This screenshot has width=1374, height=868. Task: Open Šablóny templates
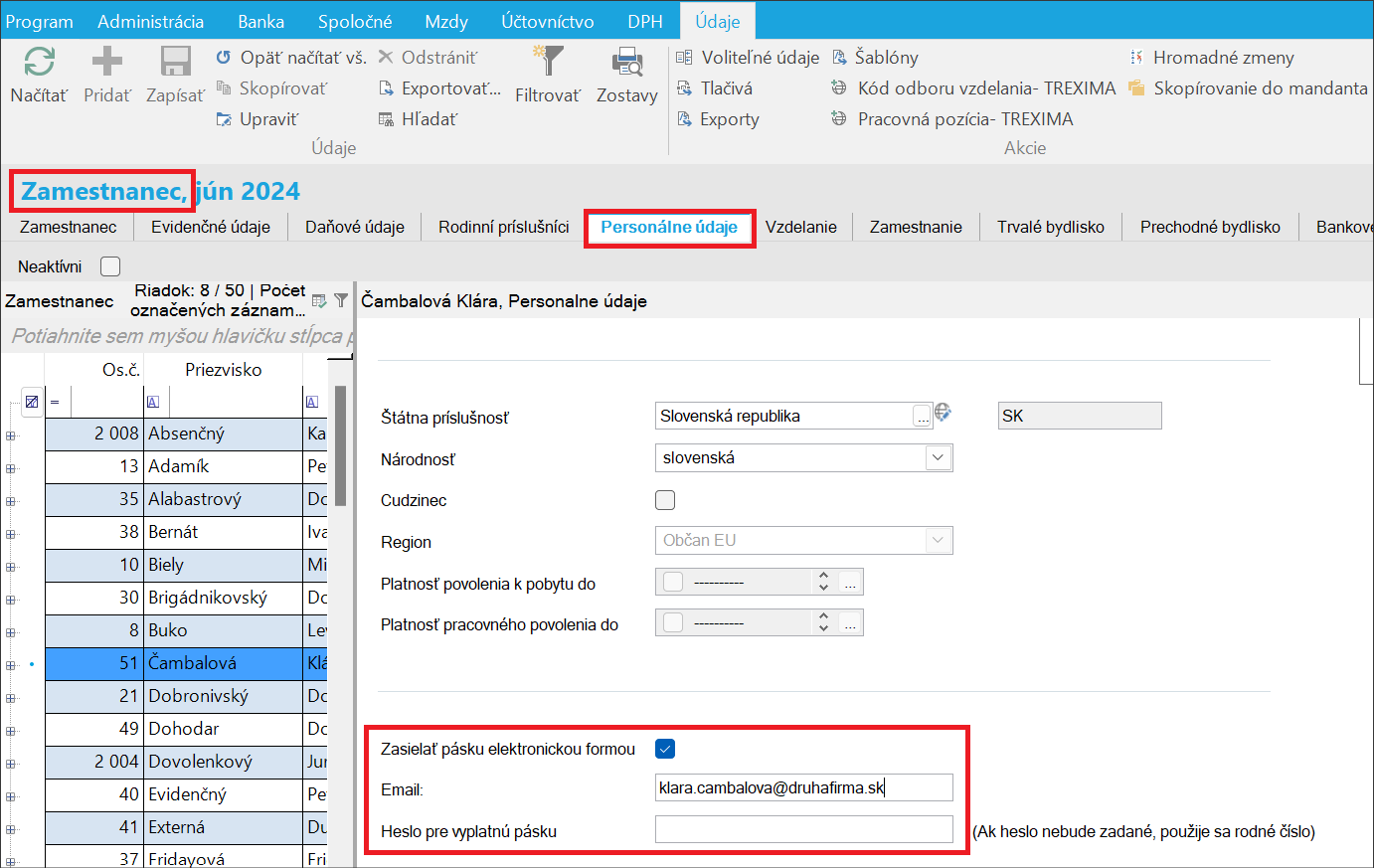875,58
